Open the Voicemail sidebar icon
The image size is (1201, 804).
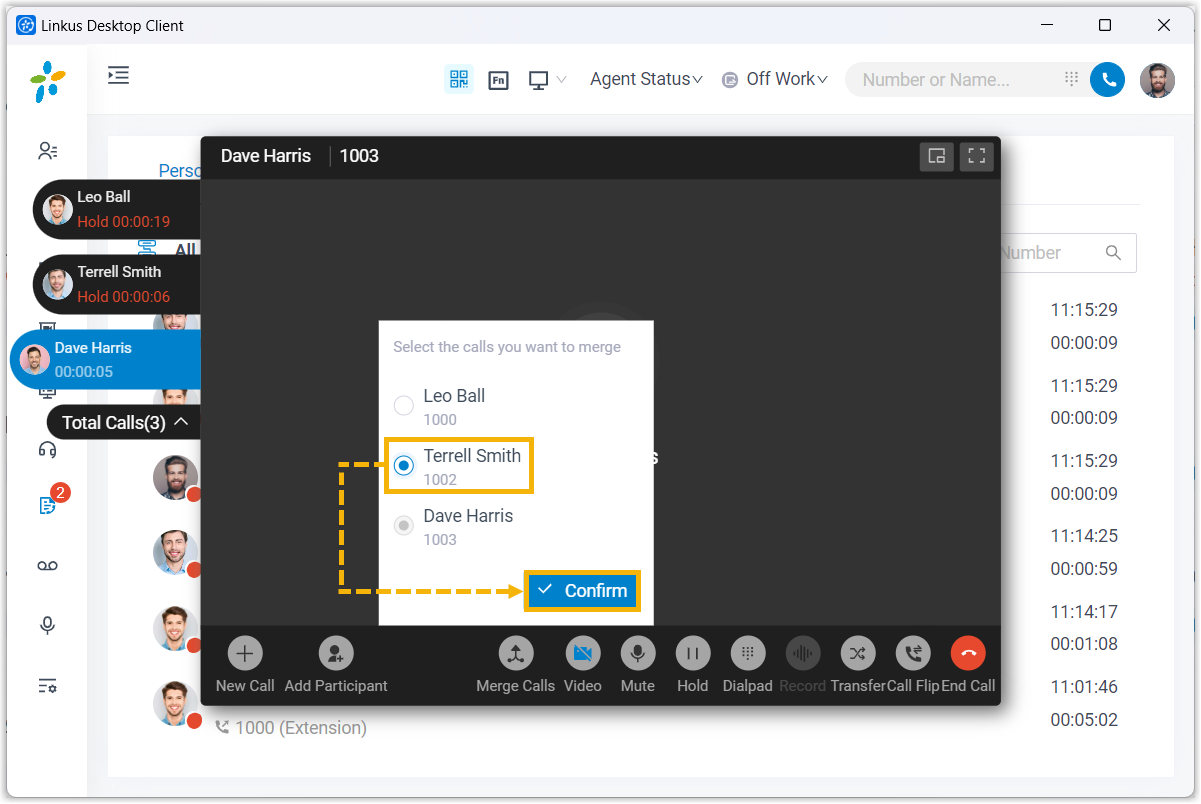pos(47,566)
